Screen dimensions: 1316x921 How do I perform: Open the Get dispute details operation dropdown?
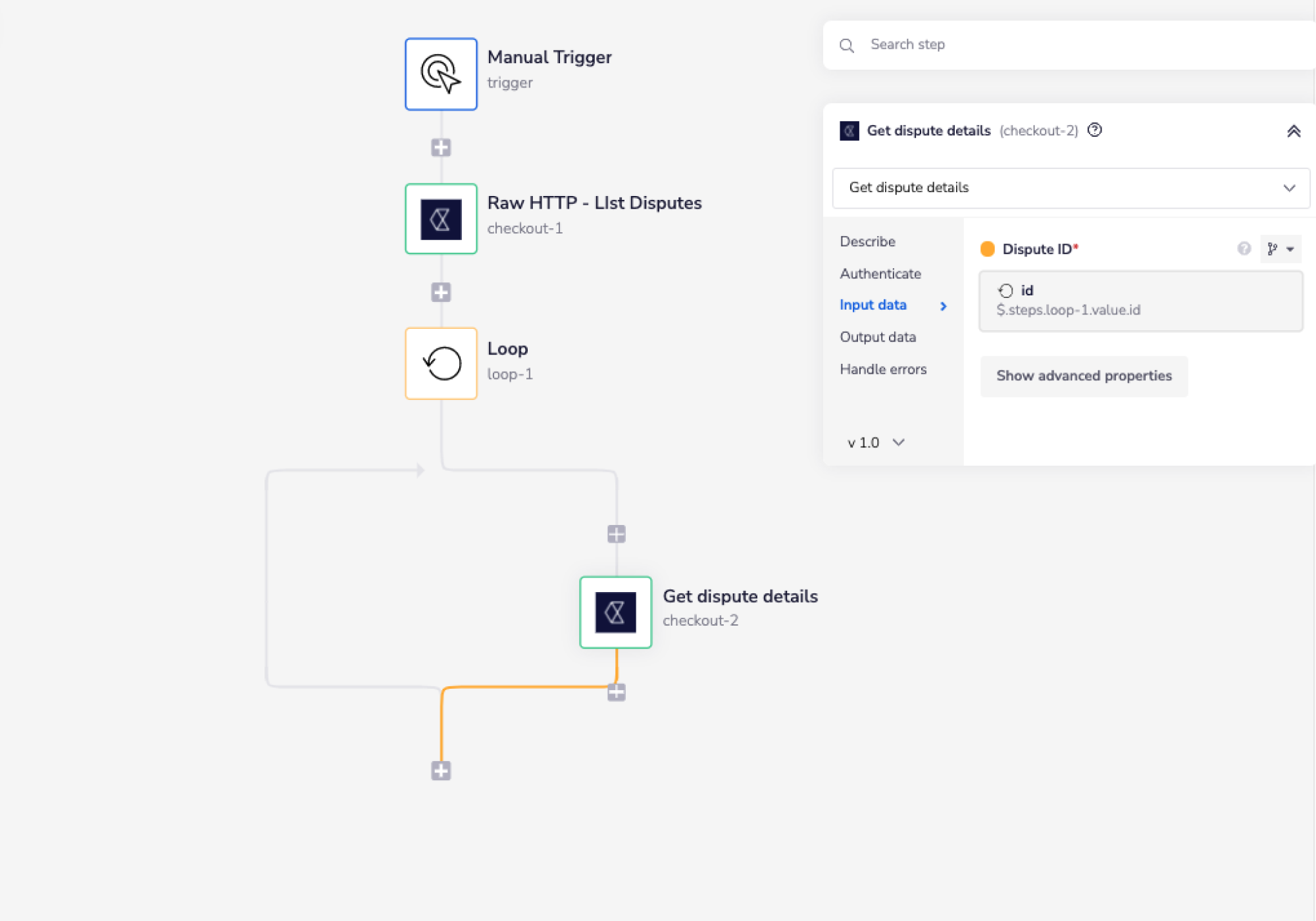[x=1071, y=188]
